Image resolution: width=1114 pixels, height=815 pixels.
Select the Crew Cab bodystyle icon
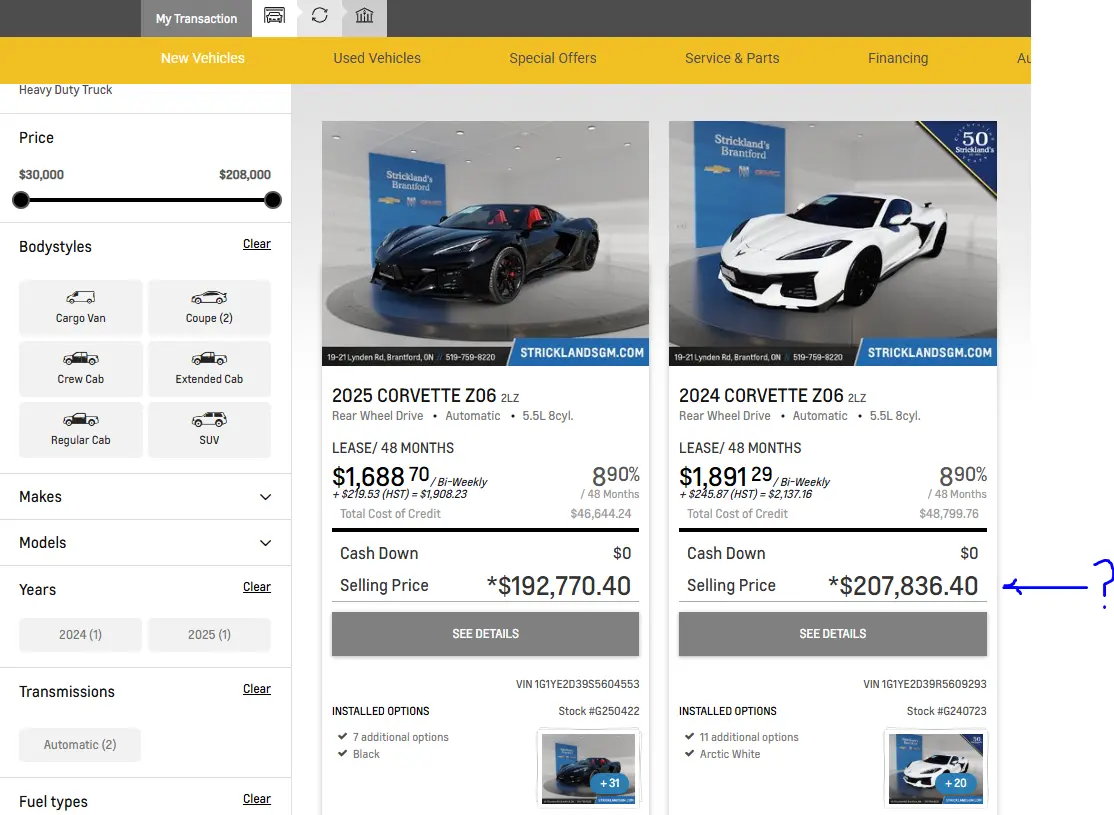pyautogui.click(x=81, y=359)
